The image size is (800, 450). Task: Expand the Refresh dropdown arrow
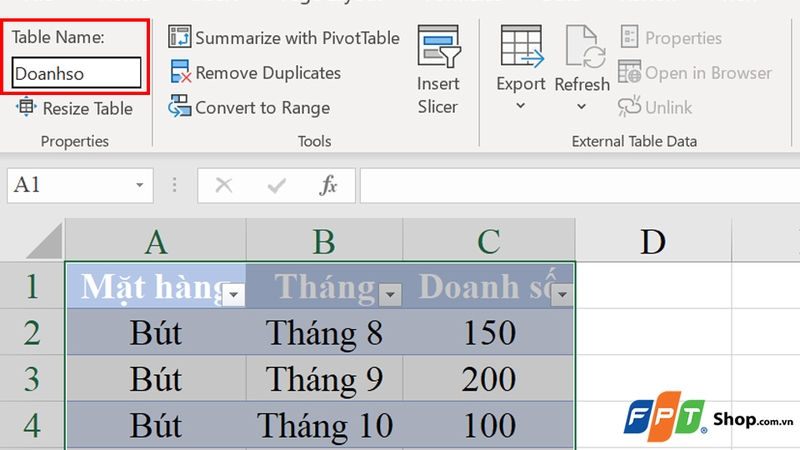point(582,106)
